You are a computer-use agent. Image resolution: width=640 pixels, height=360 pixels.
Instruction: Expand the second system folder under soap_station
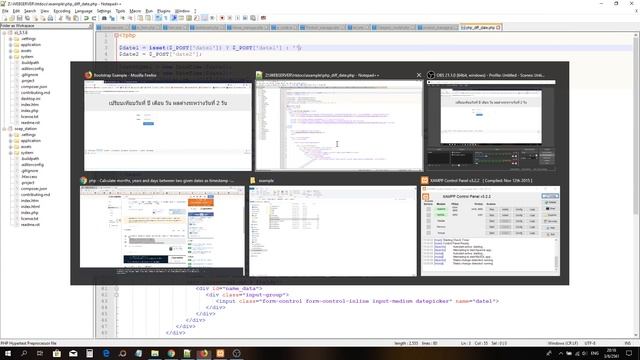(x=10, y=153)
